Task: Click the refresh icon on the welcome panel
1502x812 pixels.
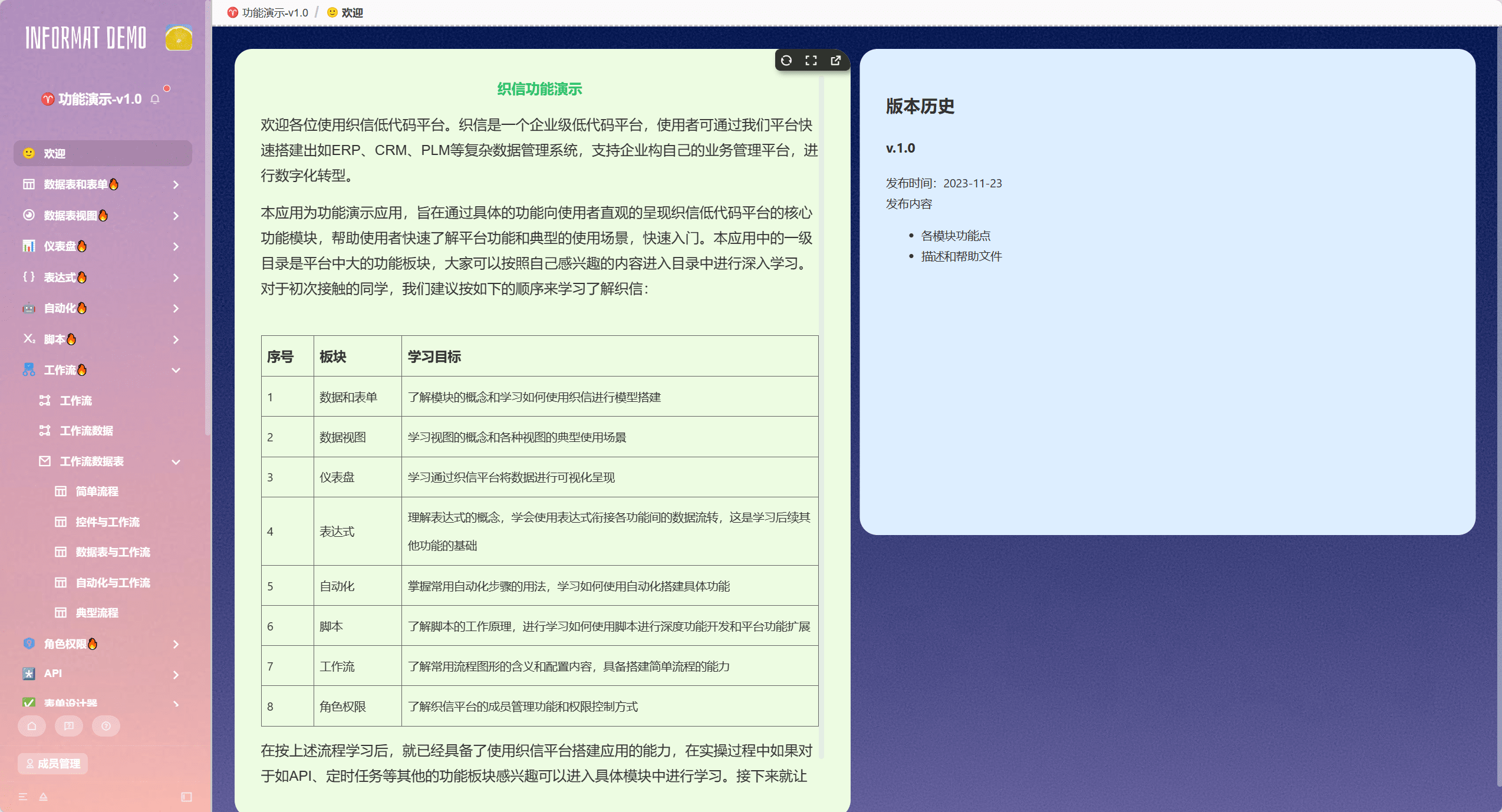Action: [x=786, y=61]
